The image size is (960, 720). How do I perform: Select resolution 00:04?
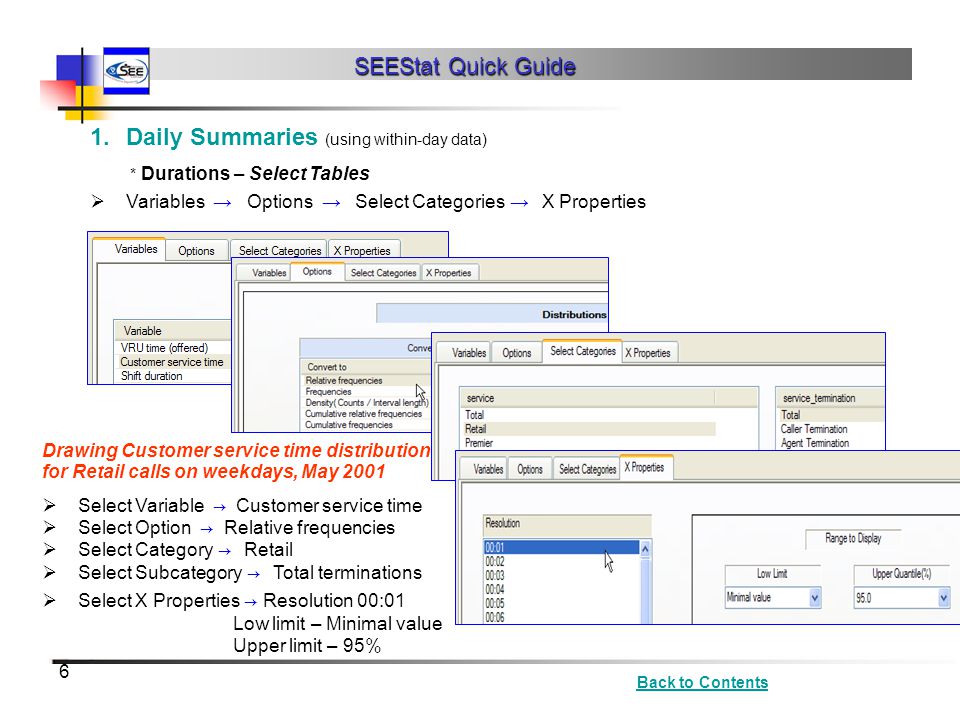tap(561, 589)
